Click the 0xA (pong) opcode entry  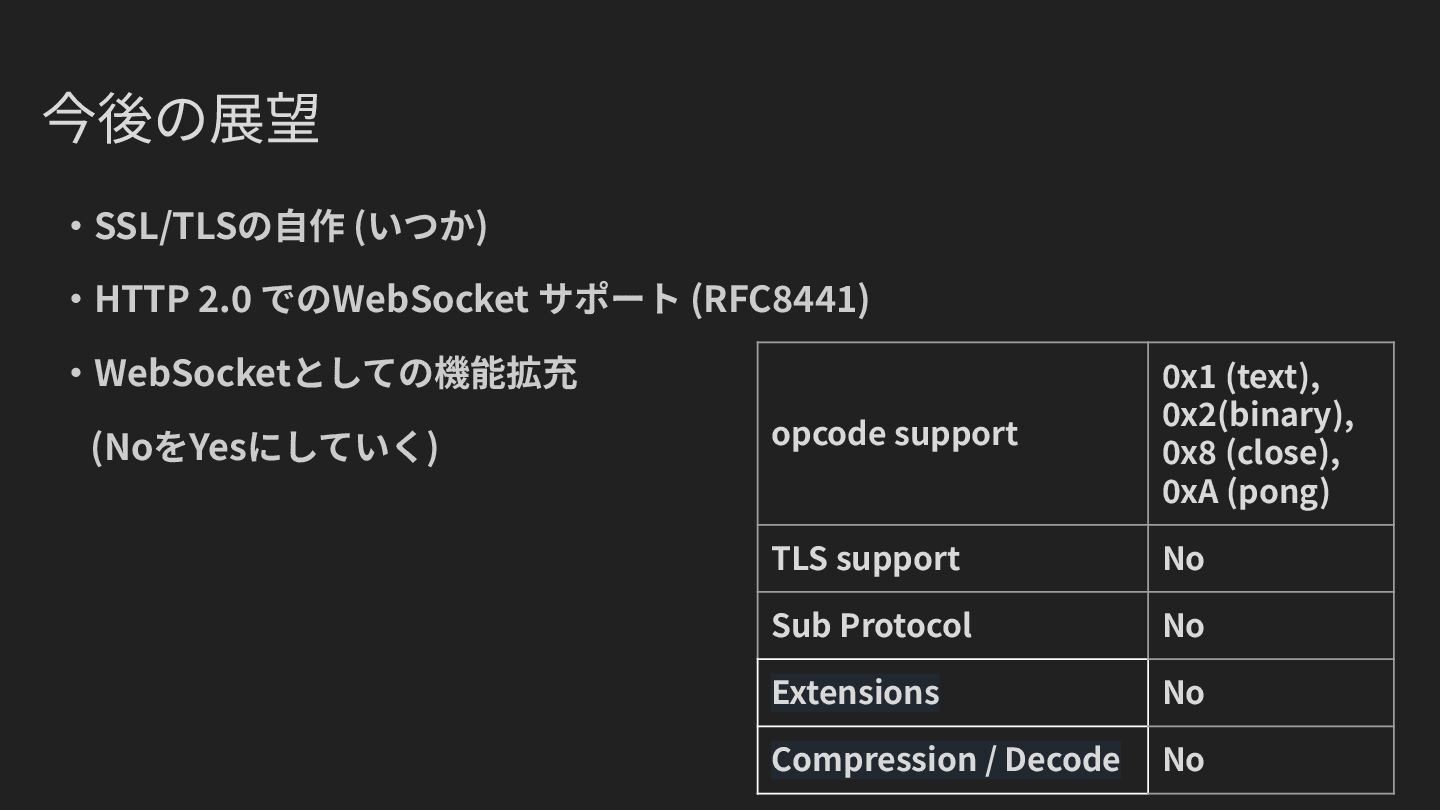[x=1245, y=491]
